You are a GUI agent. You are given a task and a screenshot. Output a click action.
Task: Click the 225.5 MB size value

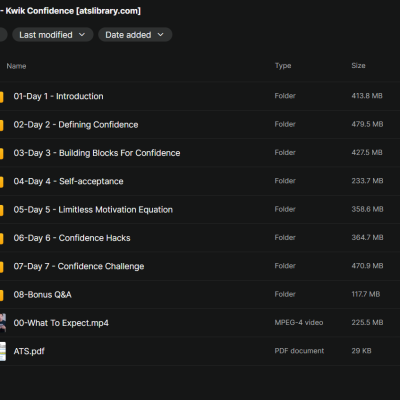click(x=367, y=323)
